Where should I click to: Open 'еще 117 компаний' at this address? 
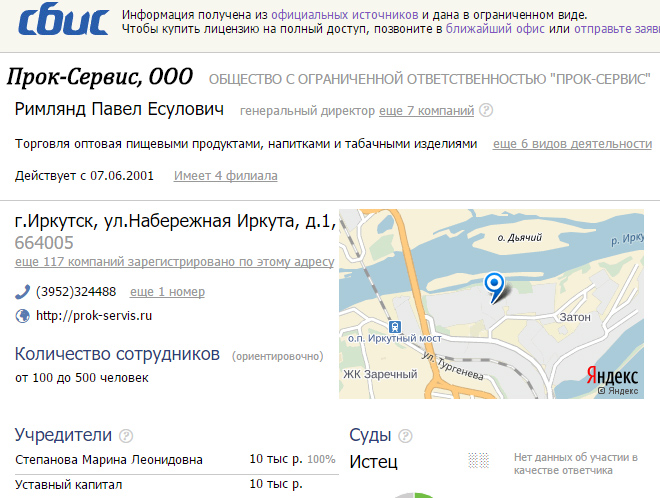point(175,262)
